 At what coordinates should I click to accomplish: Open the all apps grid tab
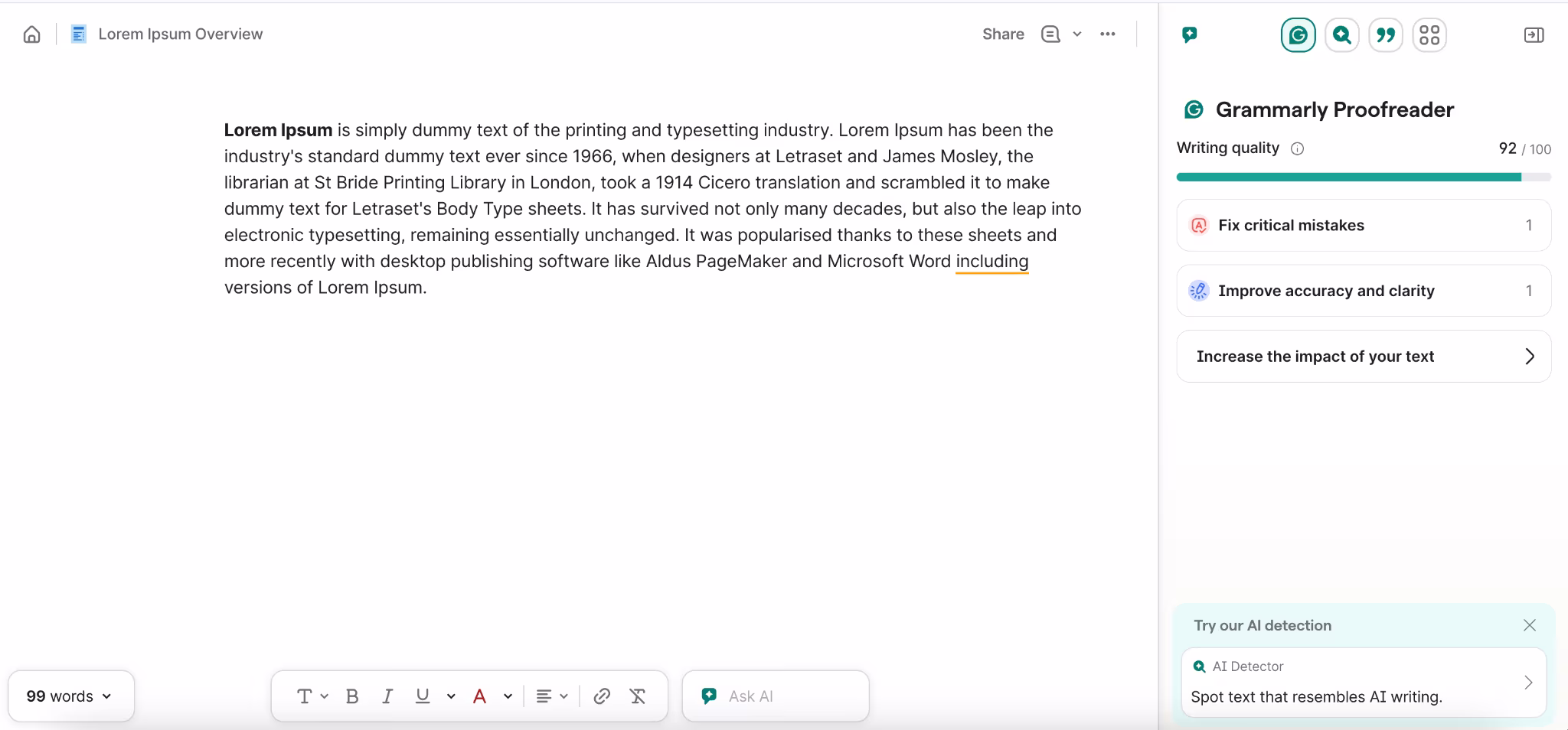coord(1429,35)
